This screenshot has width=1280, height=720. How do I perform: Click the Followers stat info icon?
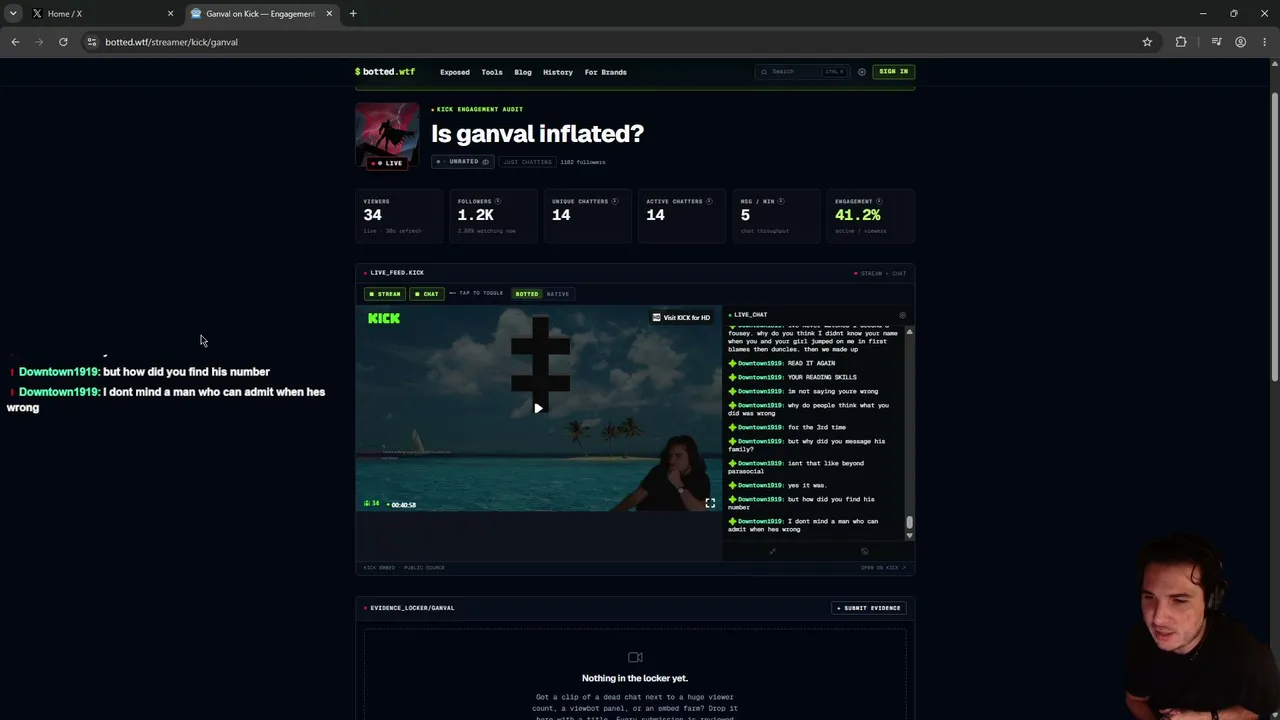click(498, 201)
